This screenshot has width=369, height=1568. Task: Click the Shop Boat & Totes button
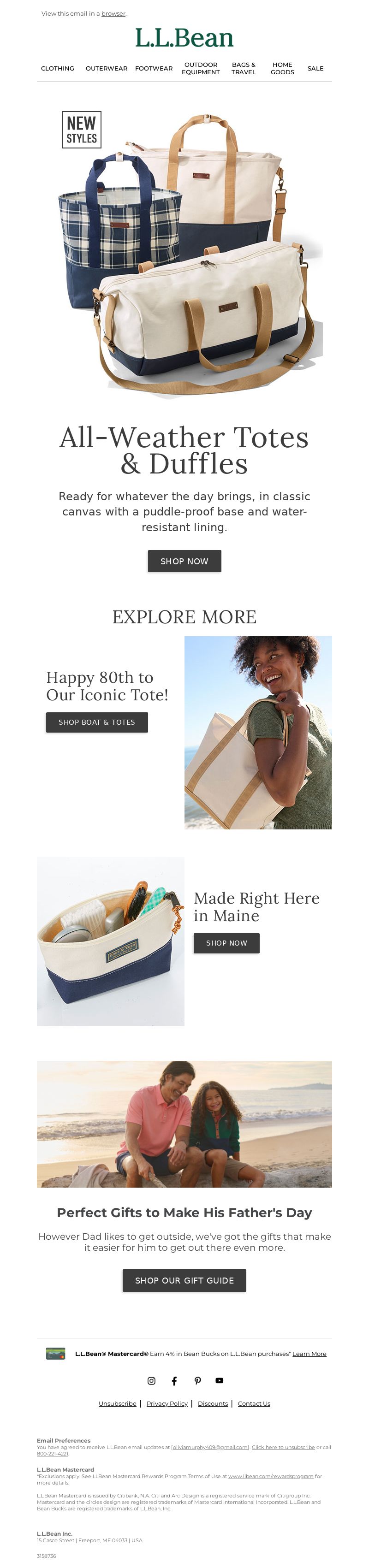97,722
